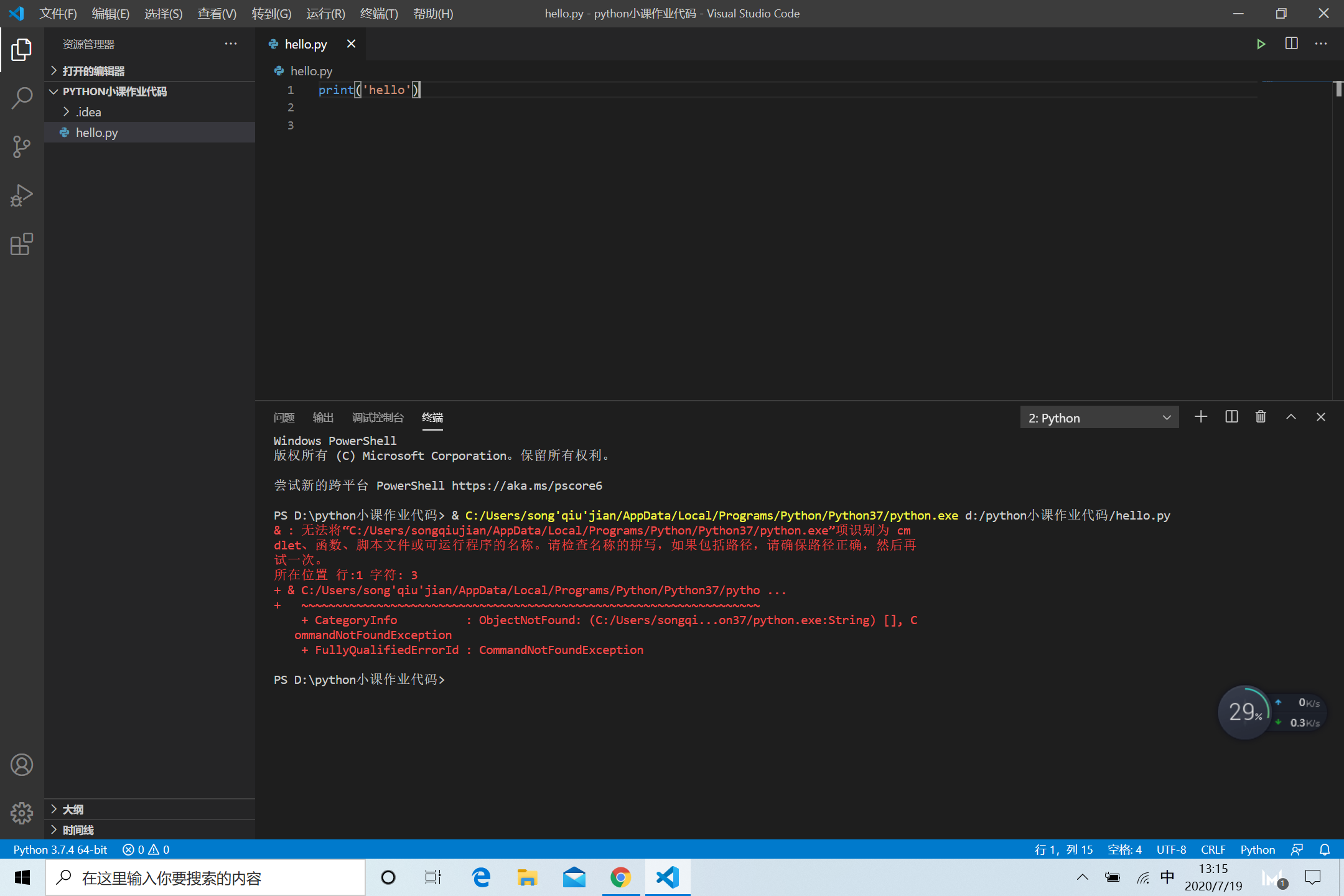Run Python file with green play icon
The height and width of the screenshot is (896, 1344).
(1261, 44)
